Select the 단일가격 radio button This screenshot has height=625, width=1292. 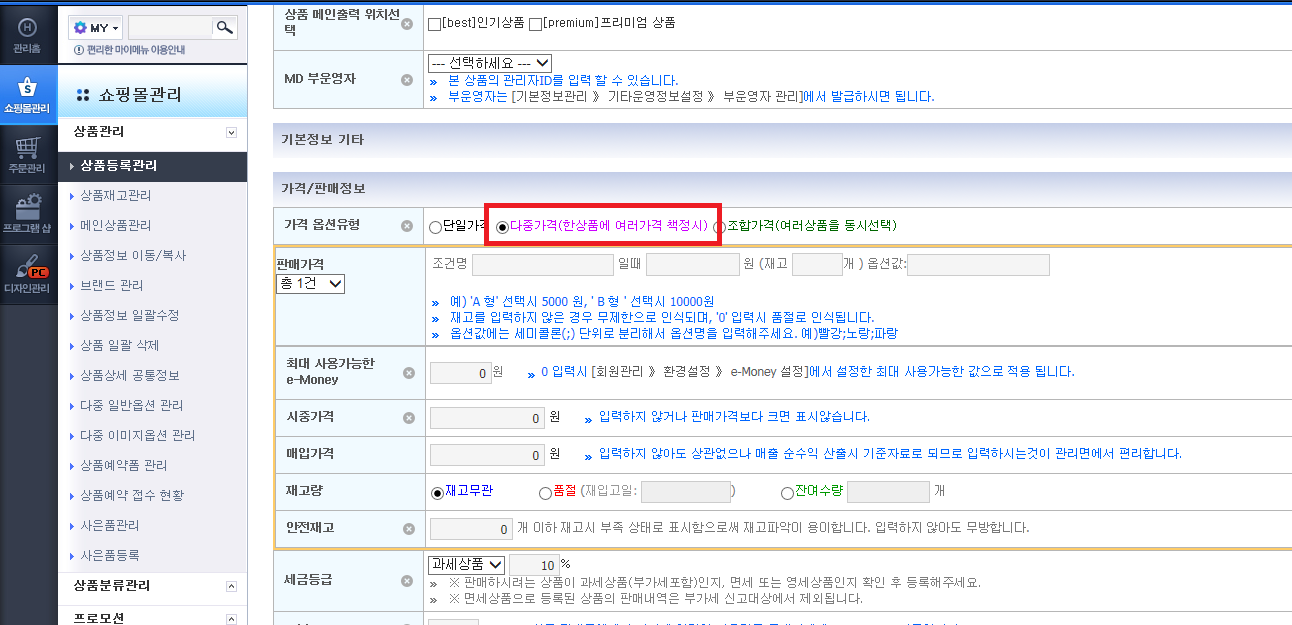click(x=435, y=227)
